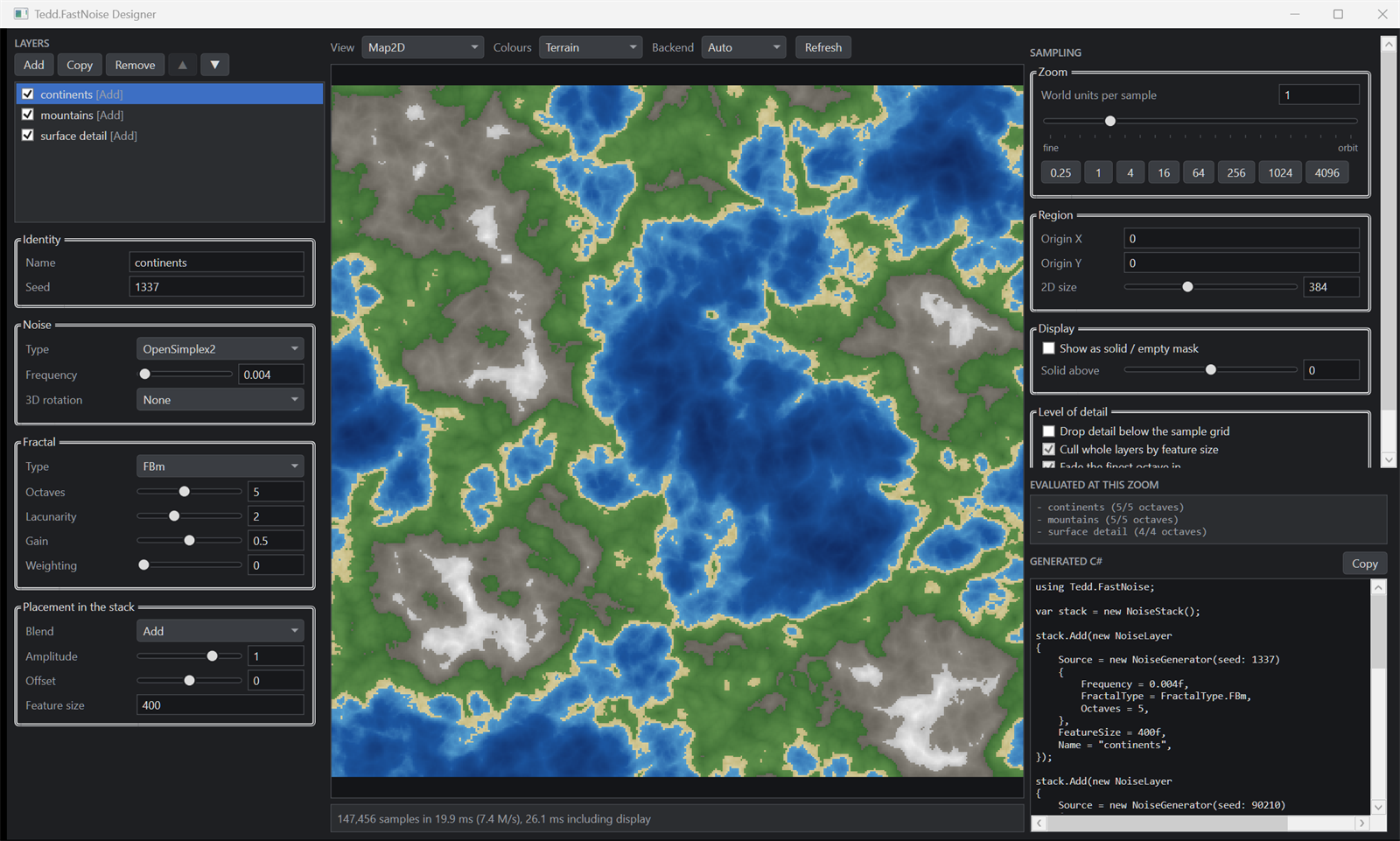The height and width of the screenshot is (841, 1400).
Task: Click the Feature size input field
Action: [x=220, y=705]
